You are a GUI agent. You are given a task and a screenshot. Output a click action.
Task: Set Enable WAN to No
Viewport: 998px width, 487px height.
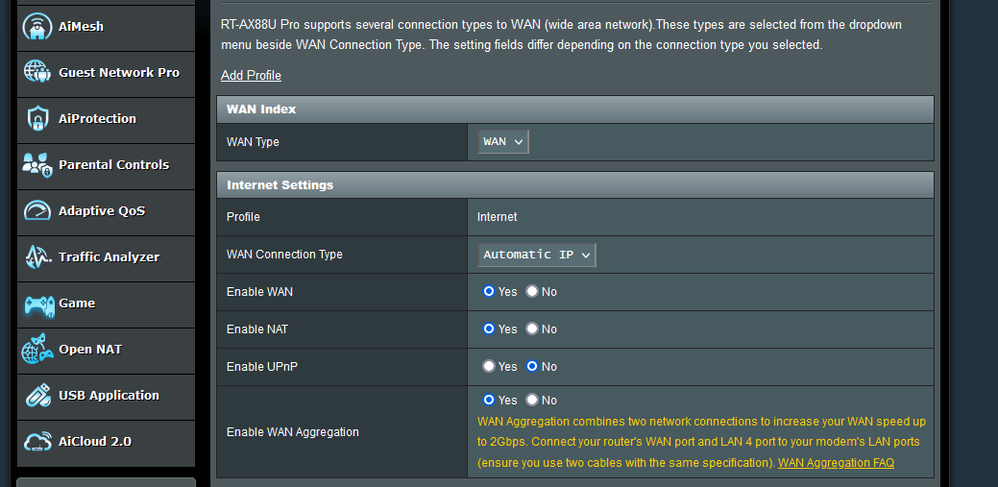coord(532,292)
